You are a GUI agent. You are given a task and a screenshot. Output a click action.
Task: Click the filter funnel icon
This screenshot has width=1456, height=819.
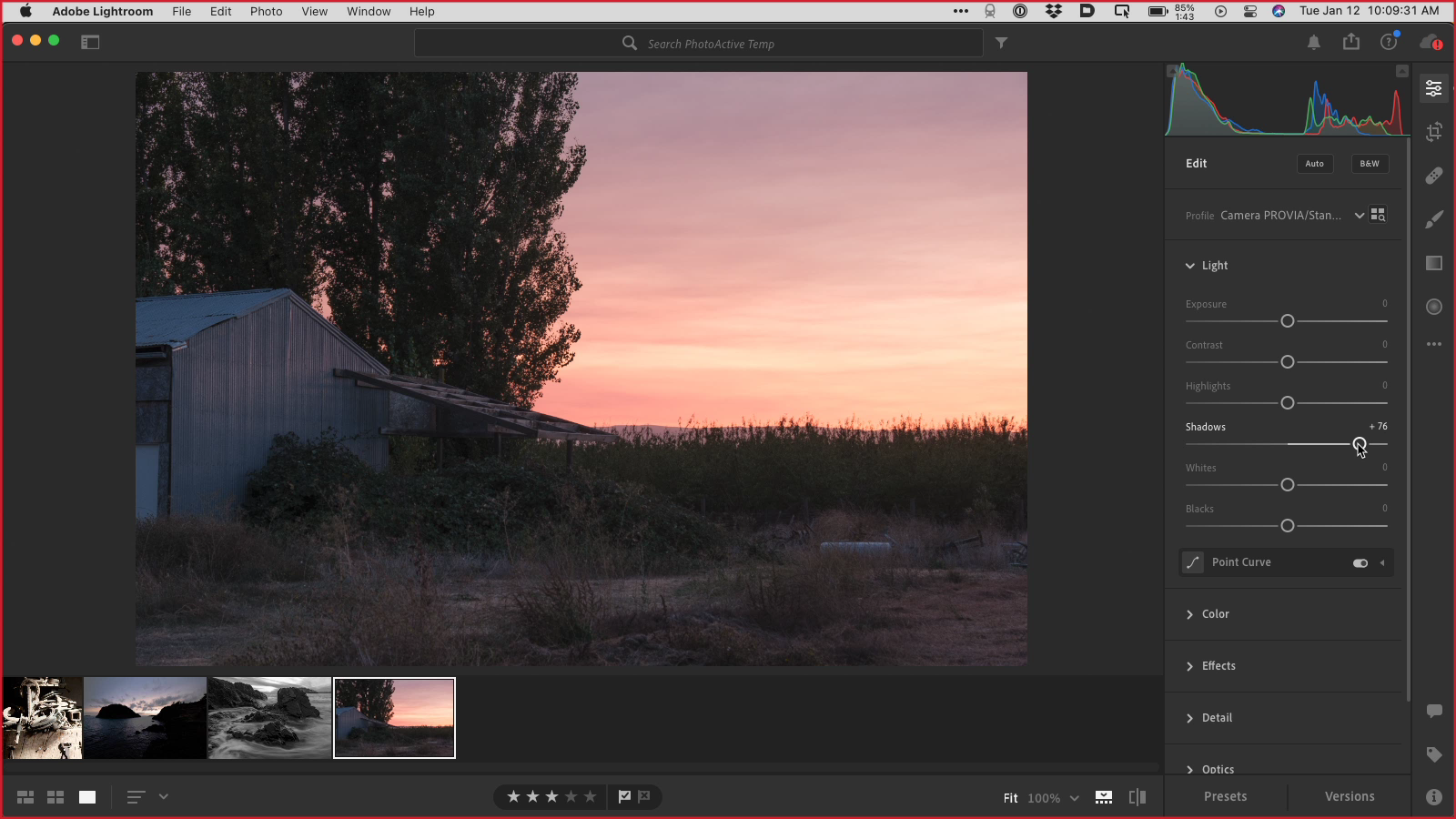pyautogui.click(x=1001, y=43)
